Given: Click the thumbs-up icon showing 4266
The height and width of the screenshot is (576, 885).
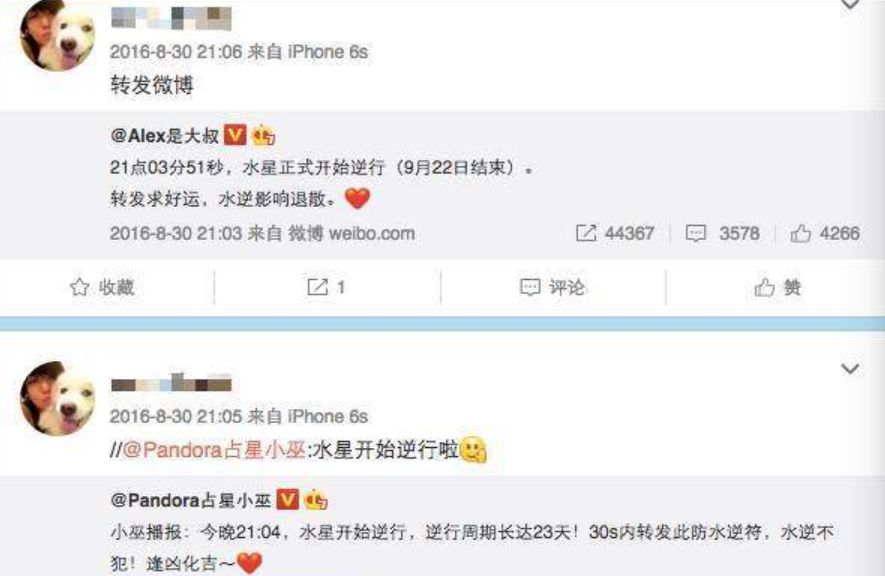Looking at the screenshot, I should (800, 233).
